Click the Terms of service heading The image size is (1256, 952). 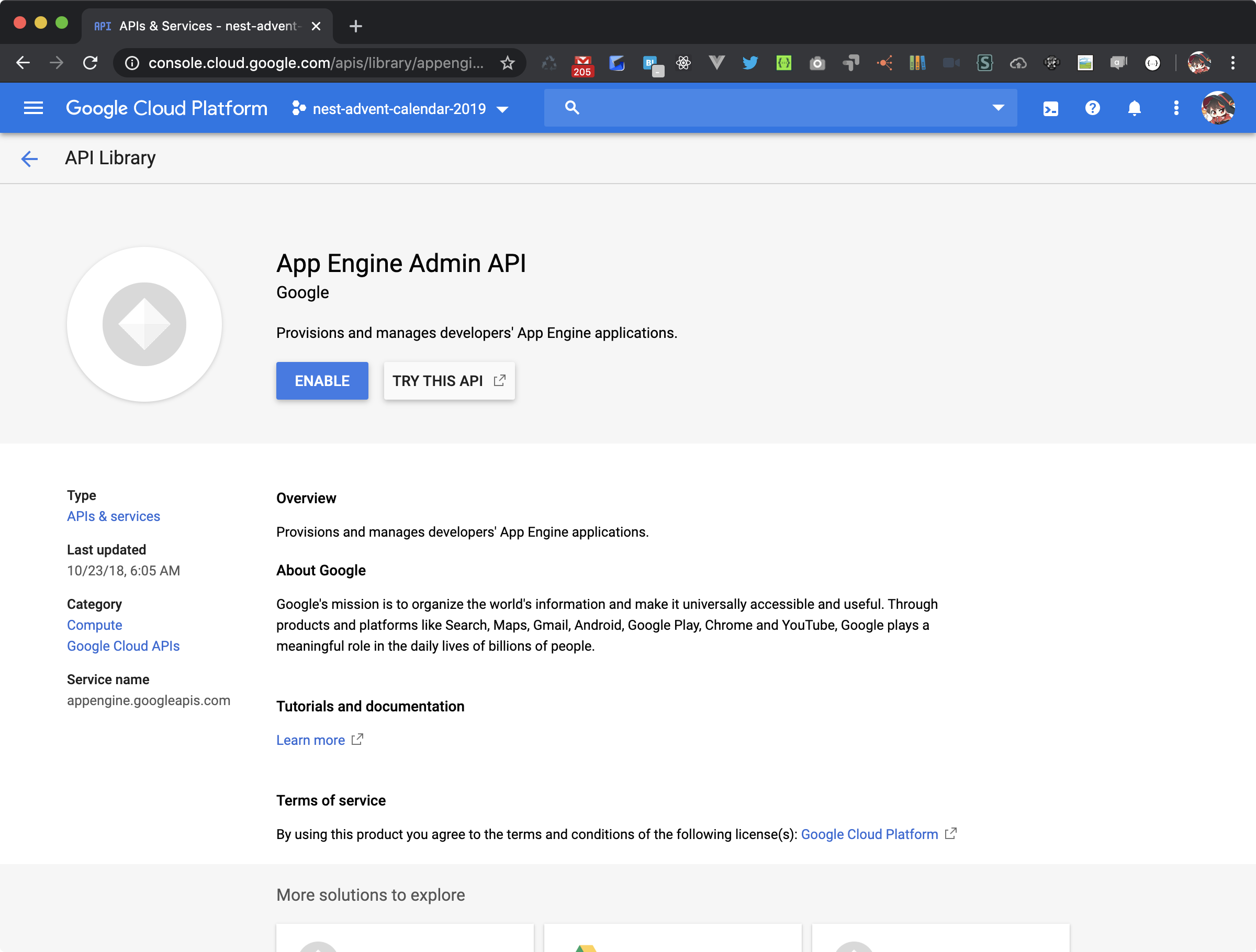point(330,800)
